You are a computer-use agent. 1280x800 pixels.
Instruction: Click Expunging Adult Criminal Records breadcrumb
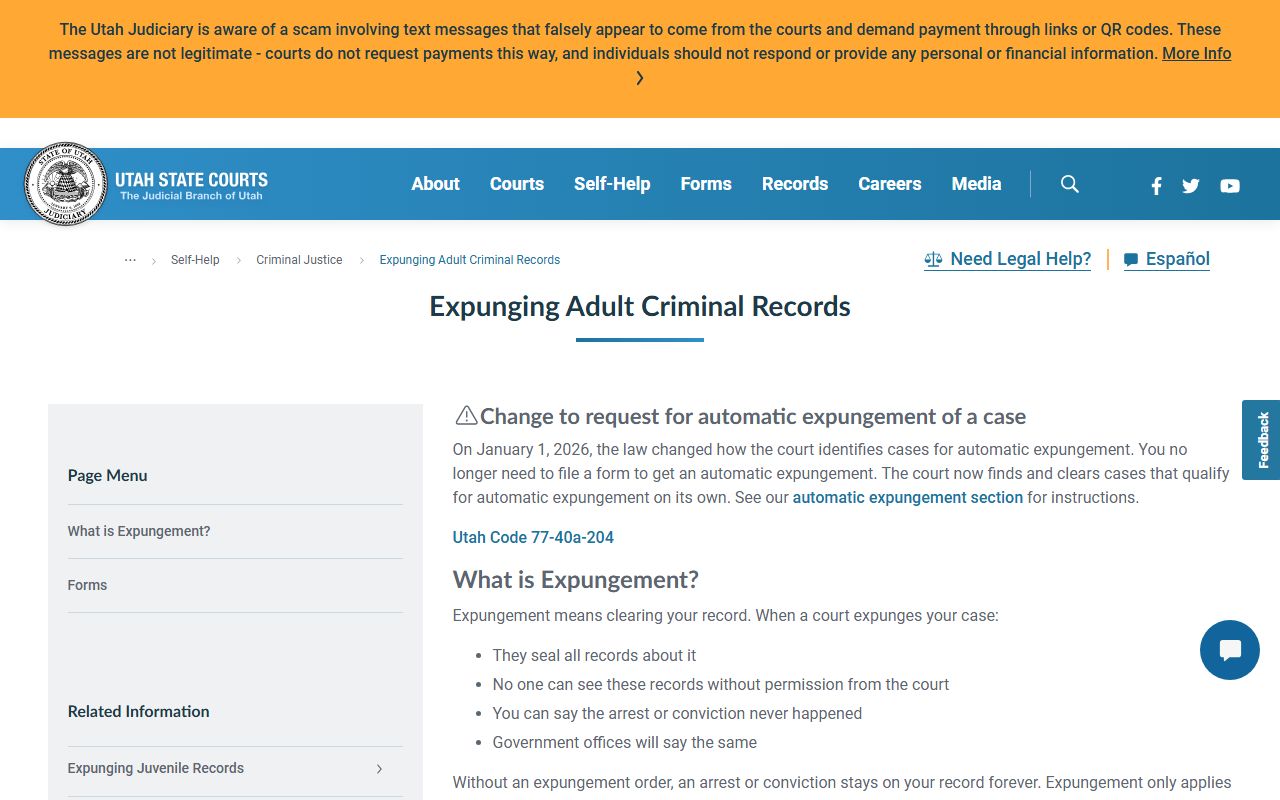click(x=470, y=260)
